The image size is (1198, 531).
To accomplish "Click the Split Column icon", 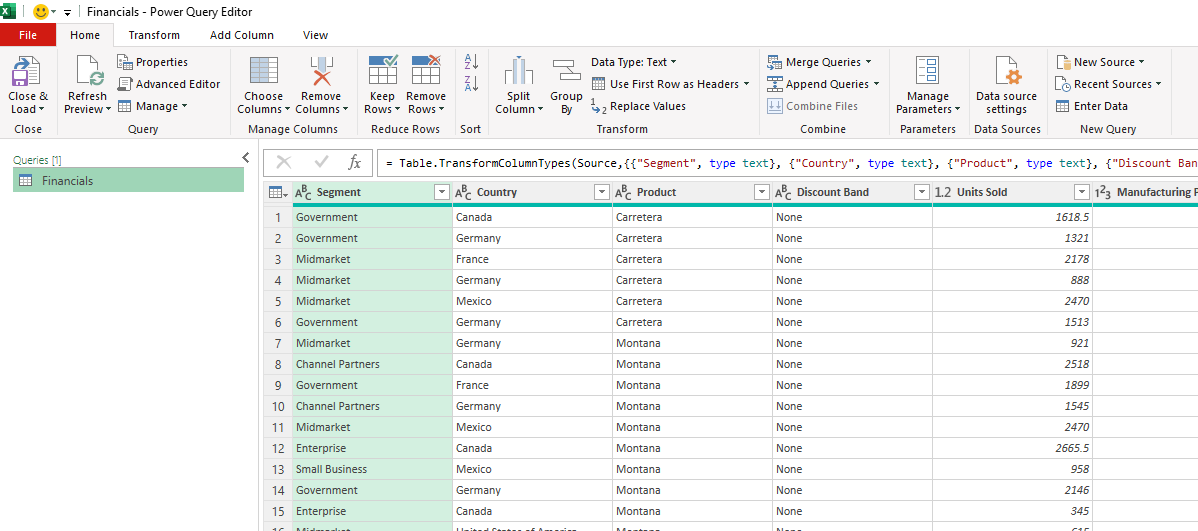I will click(x=519, y=71).
